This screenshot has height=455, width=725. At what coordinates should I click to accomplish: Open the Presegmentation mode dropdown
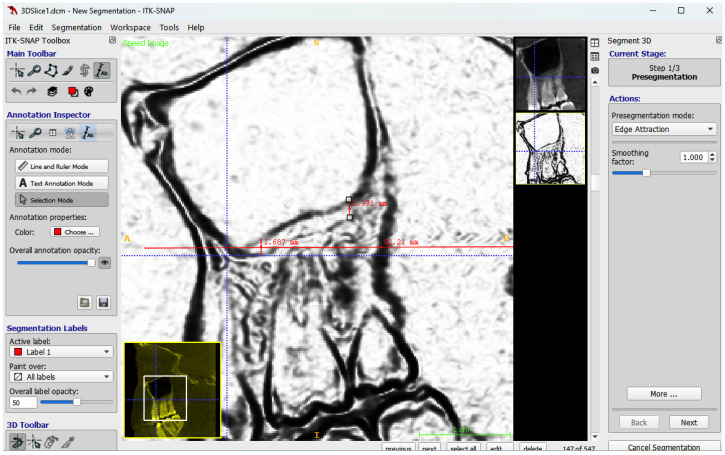coord(664,129)
